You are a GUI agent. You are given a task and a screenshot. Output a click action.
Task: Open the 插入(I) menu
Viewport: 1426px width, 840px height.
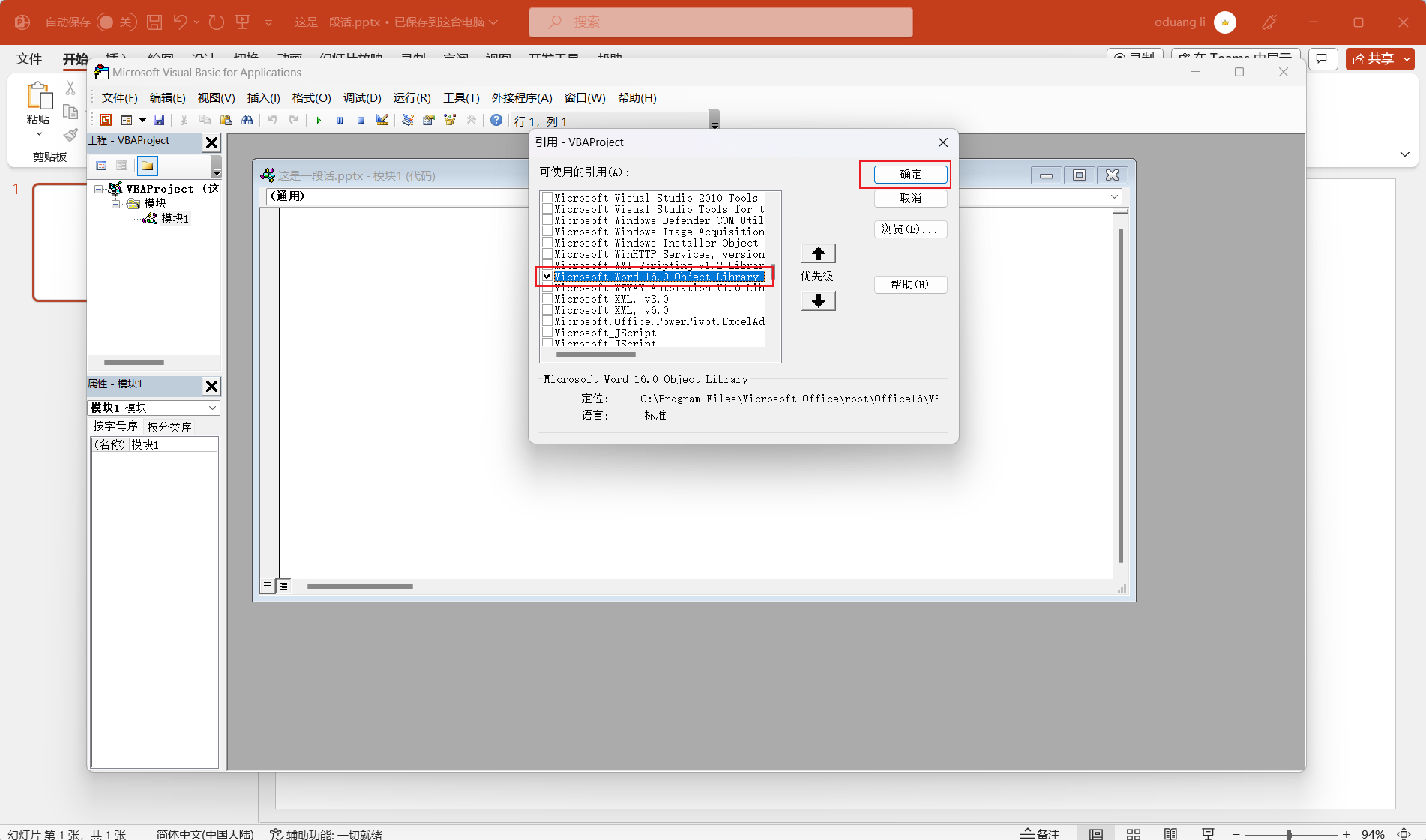pyautogui.click(x=263, y=98)
